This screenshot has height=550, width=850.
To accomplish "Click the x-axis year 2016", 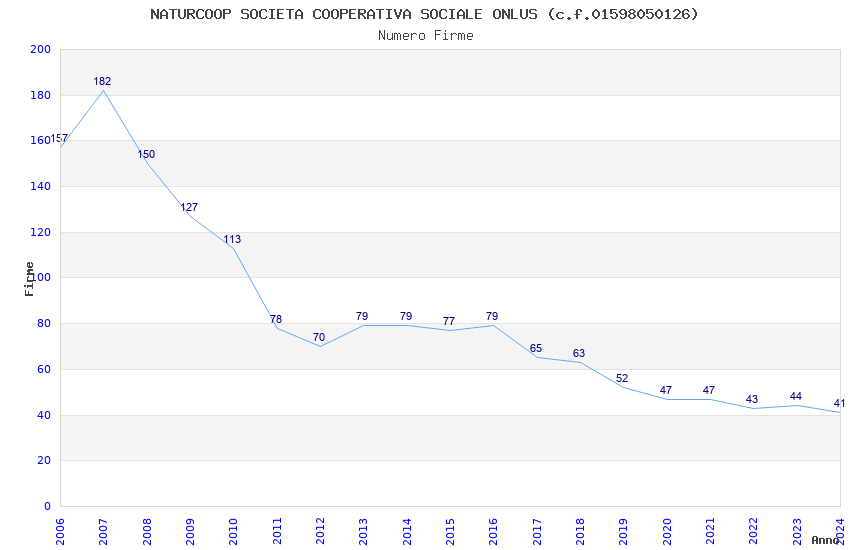I will coord(494,532).
